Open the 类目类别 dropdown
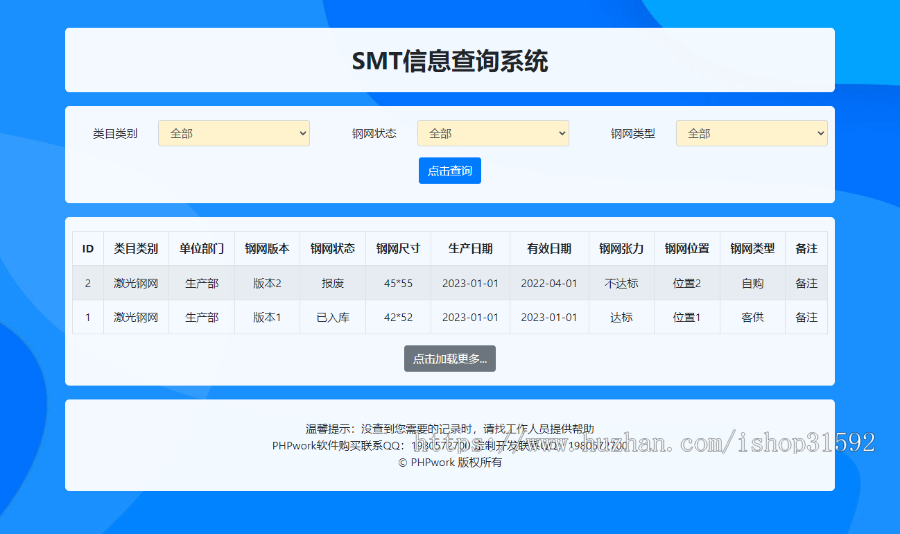This screenshot has width=900, height=534. [x=234, y=133]
